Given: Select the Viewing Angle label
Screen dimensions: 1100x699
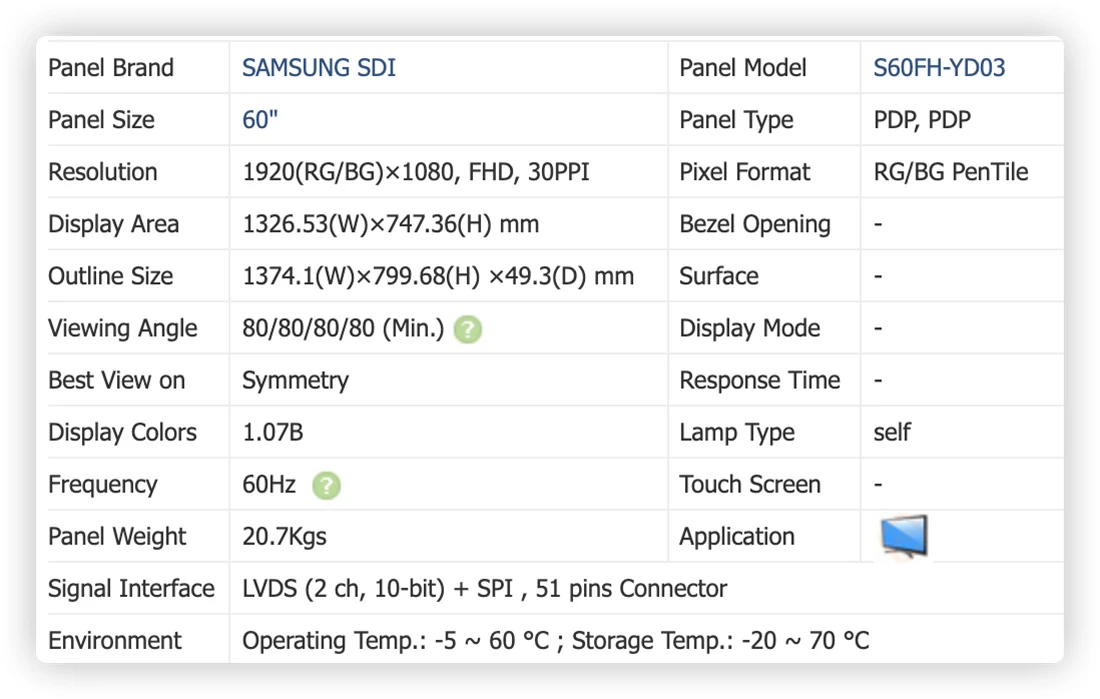Looking at the screenshot, I should [123, 328].
